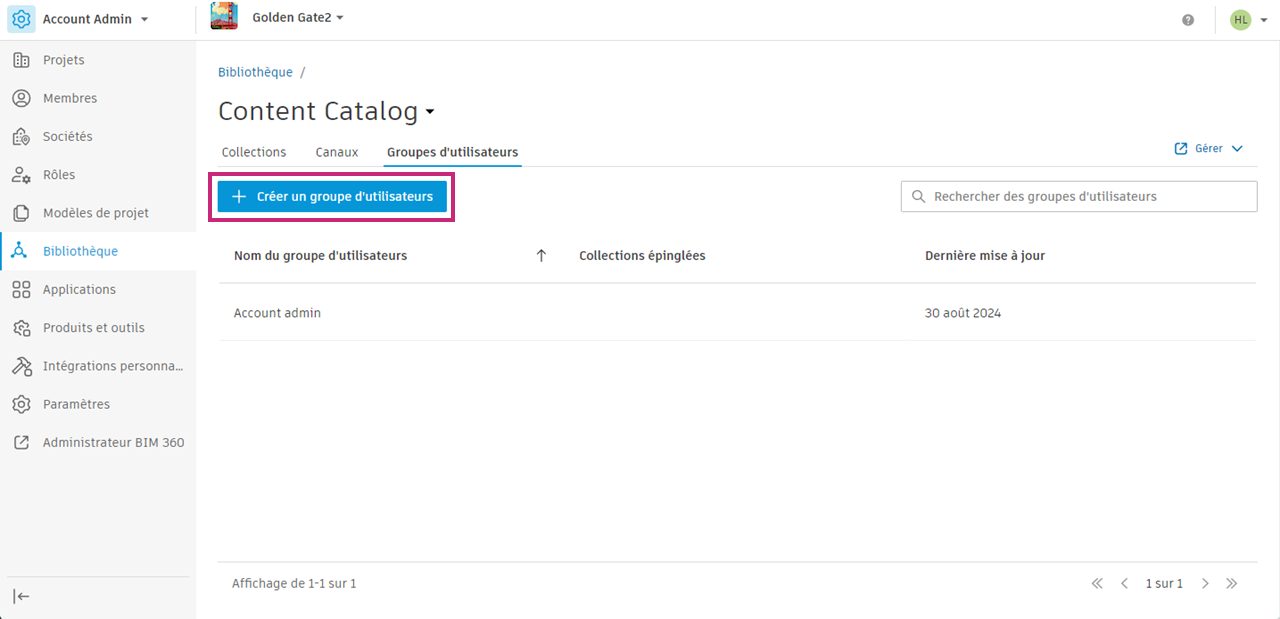Screen dimensions: 1280x619
Task: Click the help question mark icon
Action: (x=1188, y=19)
